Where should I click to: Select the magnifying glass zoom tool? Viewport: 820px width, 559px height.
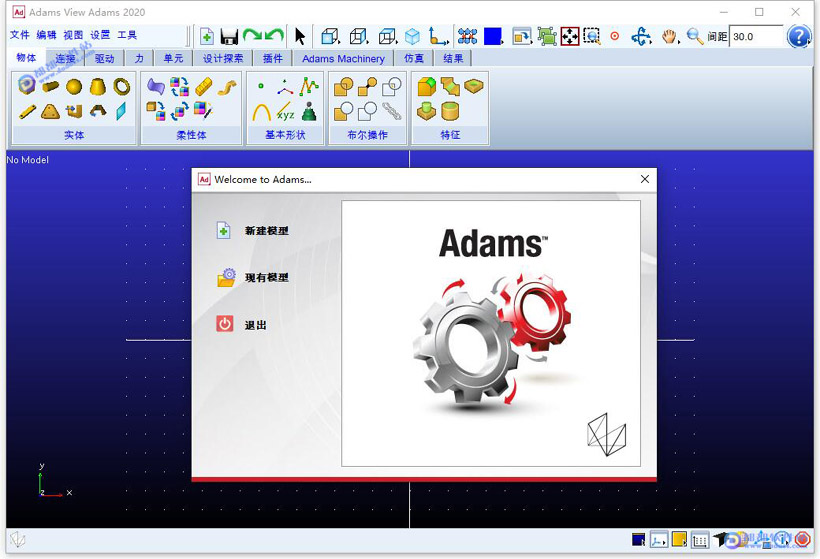click(694, 36)
